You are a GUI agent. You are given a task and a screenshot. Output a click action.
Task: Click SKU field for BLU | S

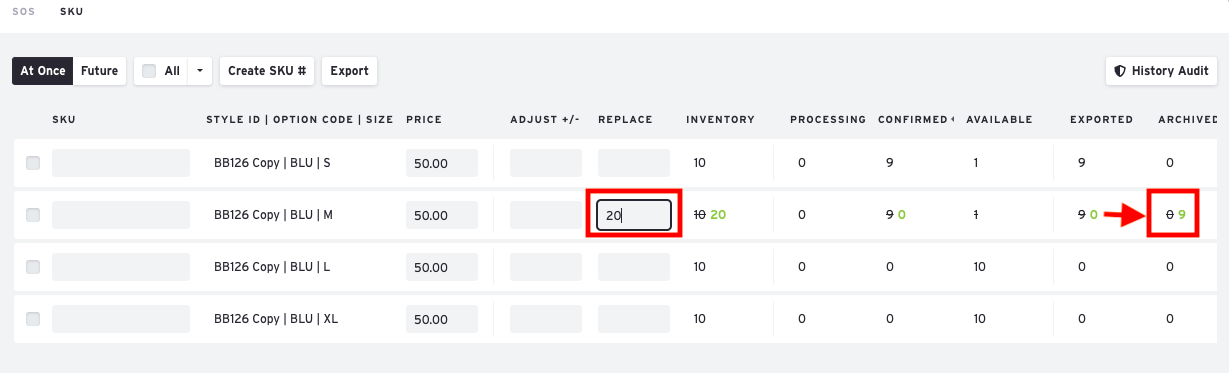tap(121, 163)
